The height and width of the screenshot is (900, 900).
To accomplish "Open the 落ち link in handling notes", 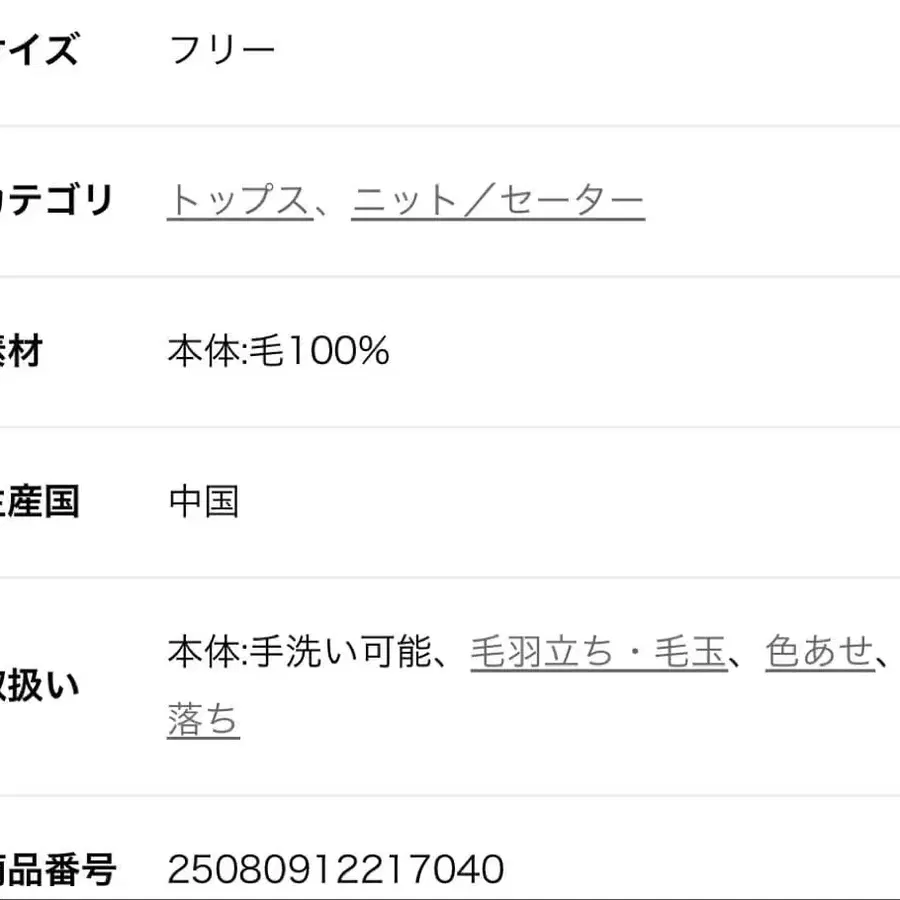I will coord(203,720).
